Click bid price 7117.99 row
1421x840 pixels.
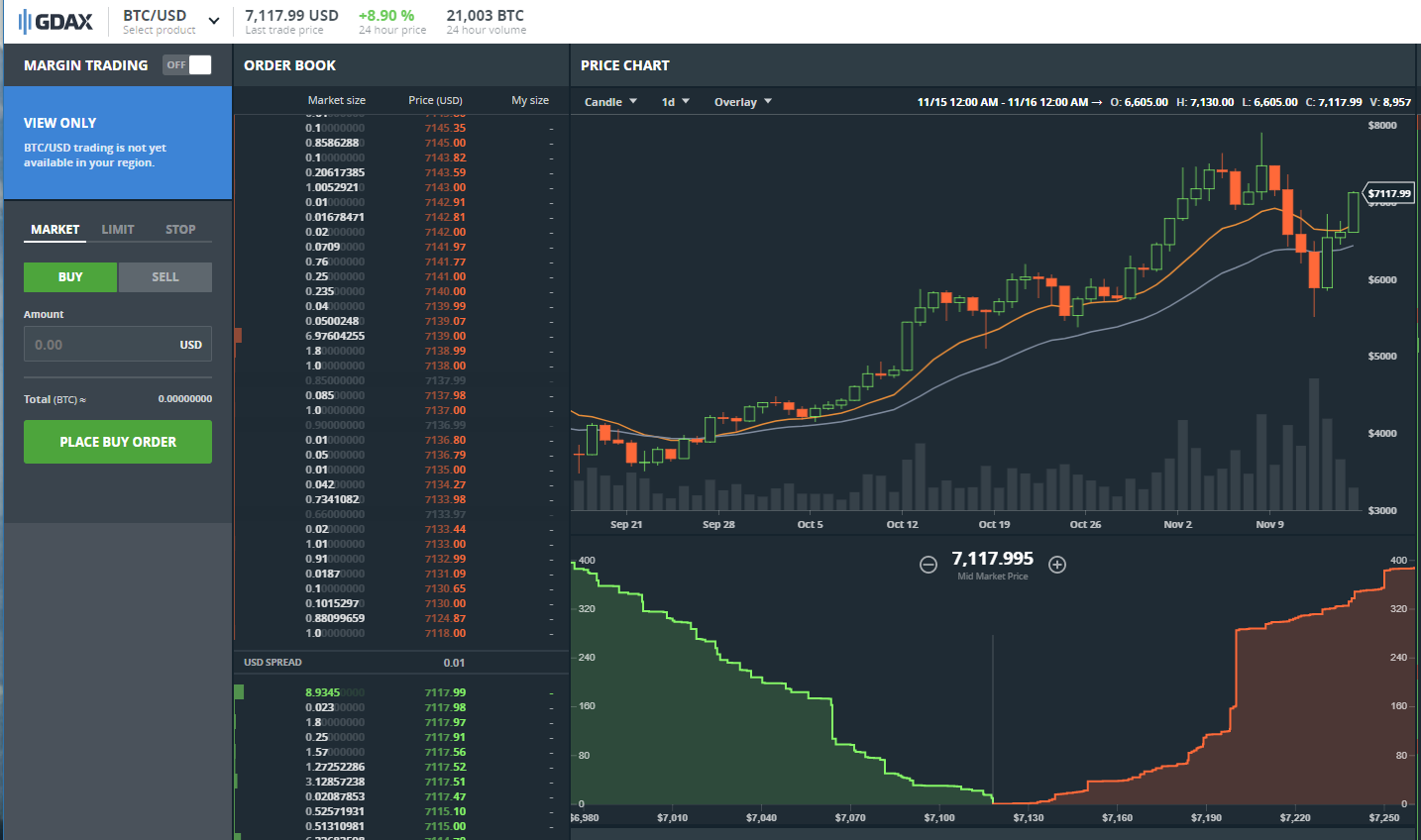[401, 692]
